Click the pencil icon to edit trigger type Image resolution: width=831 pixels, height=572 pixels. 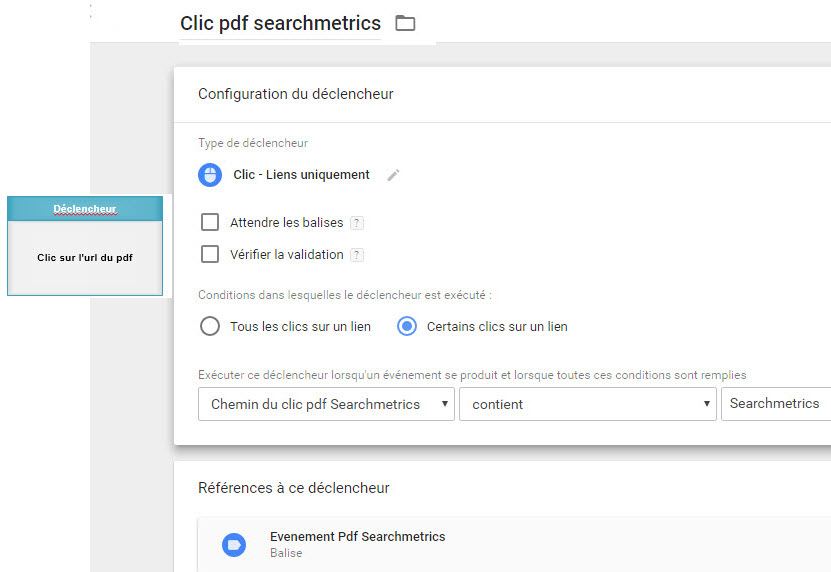pyautogui.click(x=393, y=175)
